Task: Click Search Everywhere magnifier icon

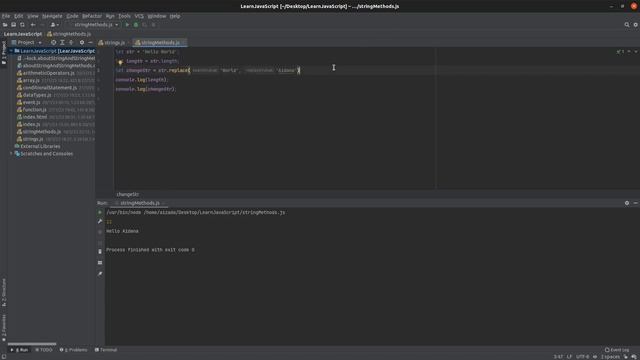Action: (627, 25)
